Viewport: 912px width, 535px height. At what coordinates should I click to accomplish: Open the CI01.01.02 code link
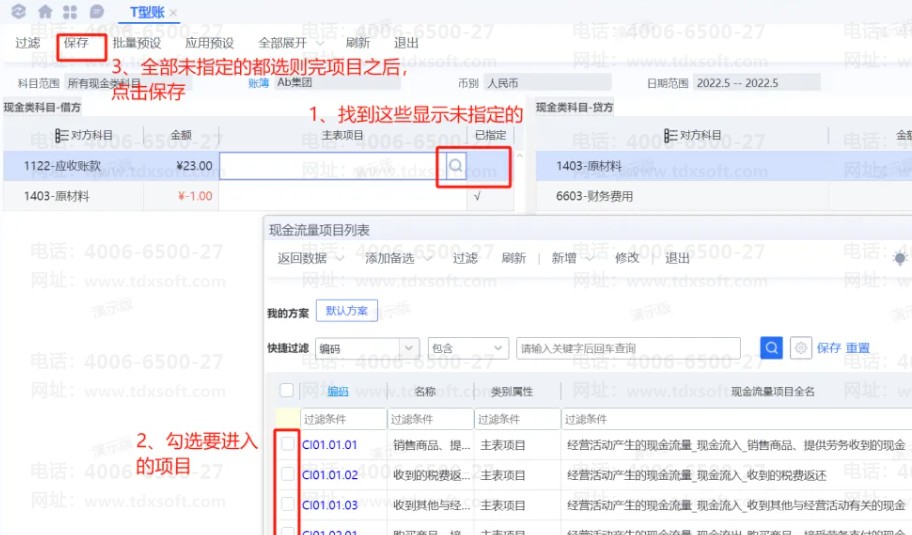pos(330,475)
